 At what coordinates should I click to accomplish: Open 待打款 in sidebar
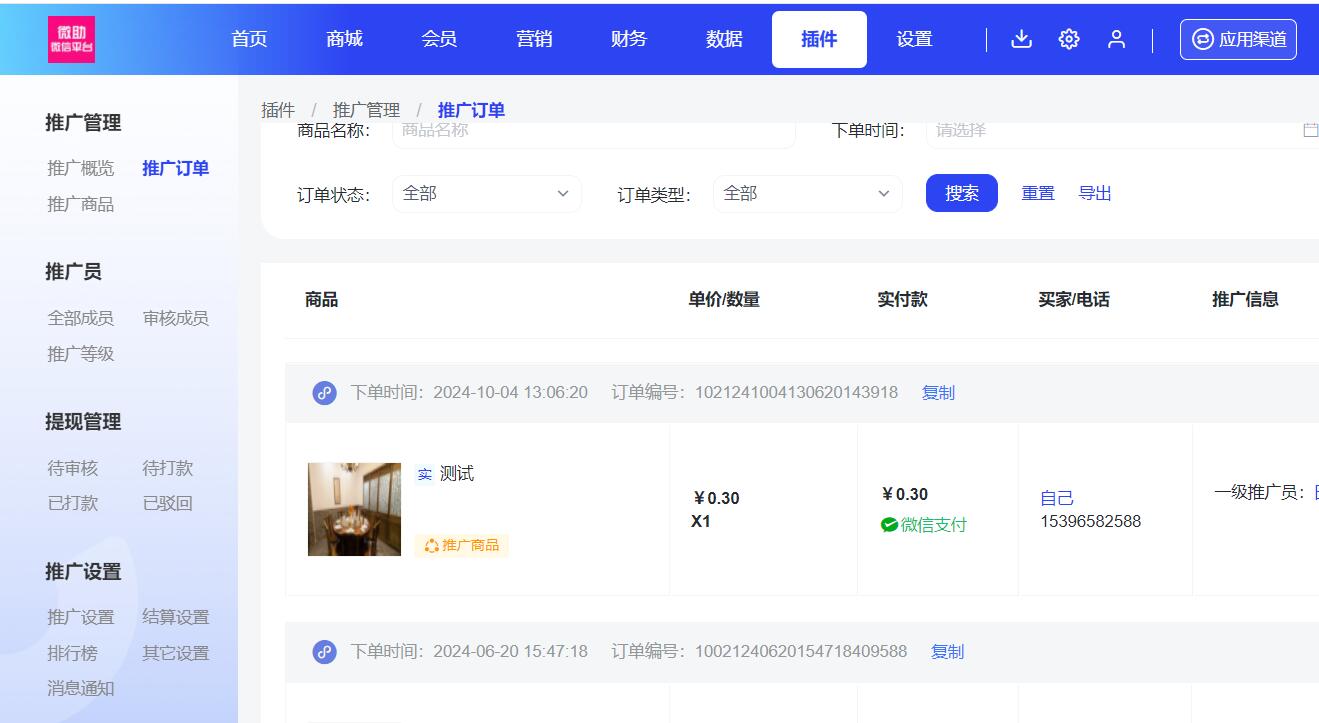(x=168, y=468)
